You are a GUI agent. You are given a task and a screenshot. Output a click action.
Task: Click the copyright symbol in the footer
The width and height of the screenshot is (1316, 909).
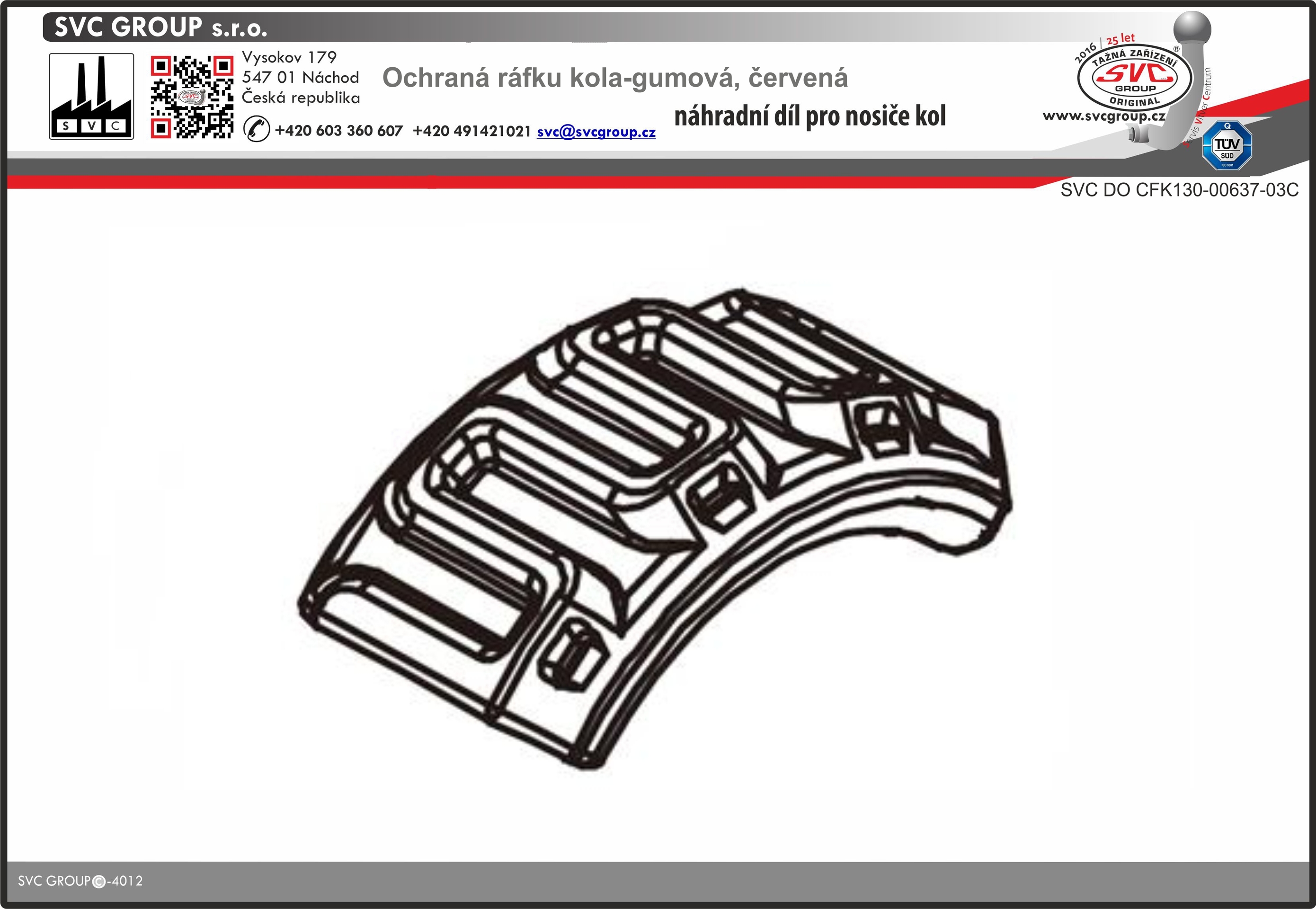coord(98,882)
